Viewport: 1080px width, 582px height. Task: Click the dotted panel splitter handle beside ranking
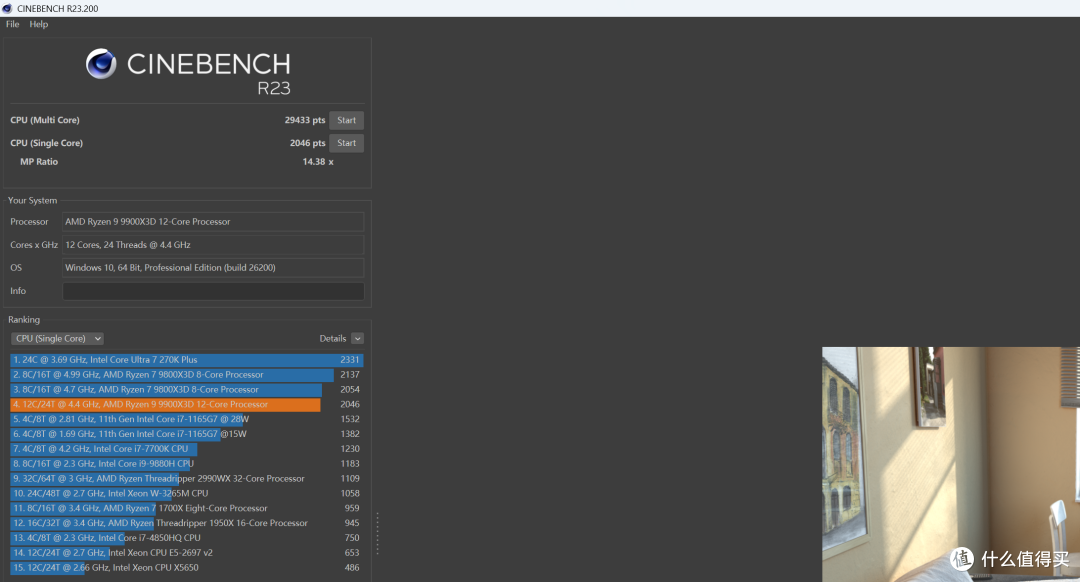coord(377,533)
